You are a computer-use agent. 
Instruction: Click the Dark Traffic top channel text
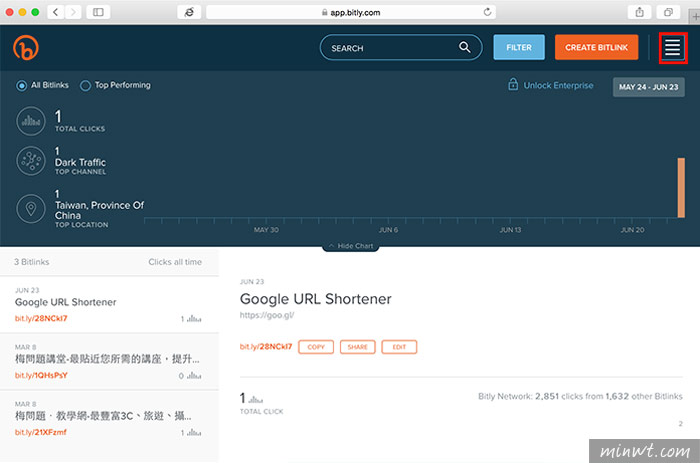[x=80, y=163]
